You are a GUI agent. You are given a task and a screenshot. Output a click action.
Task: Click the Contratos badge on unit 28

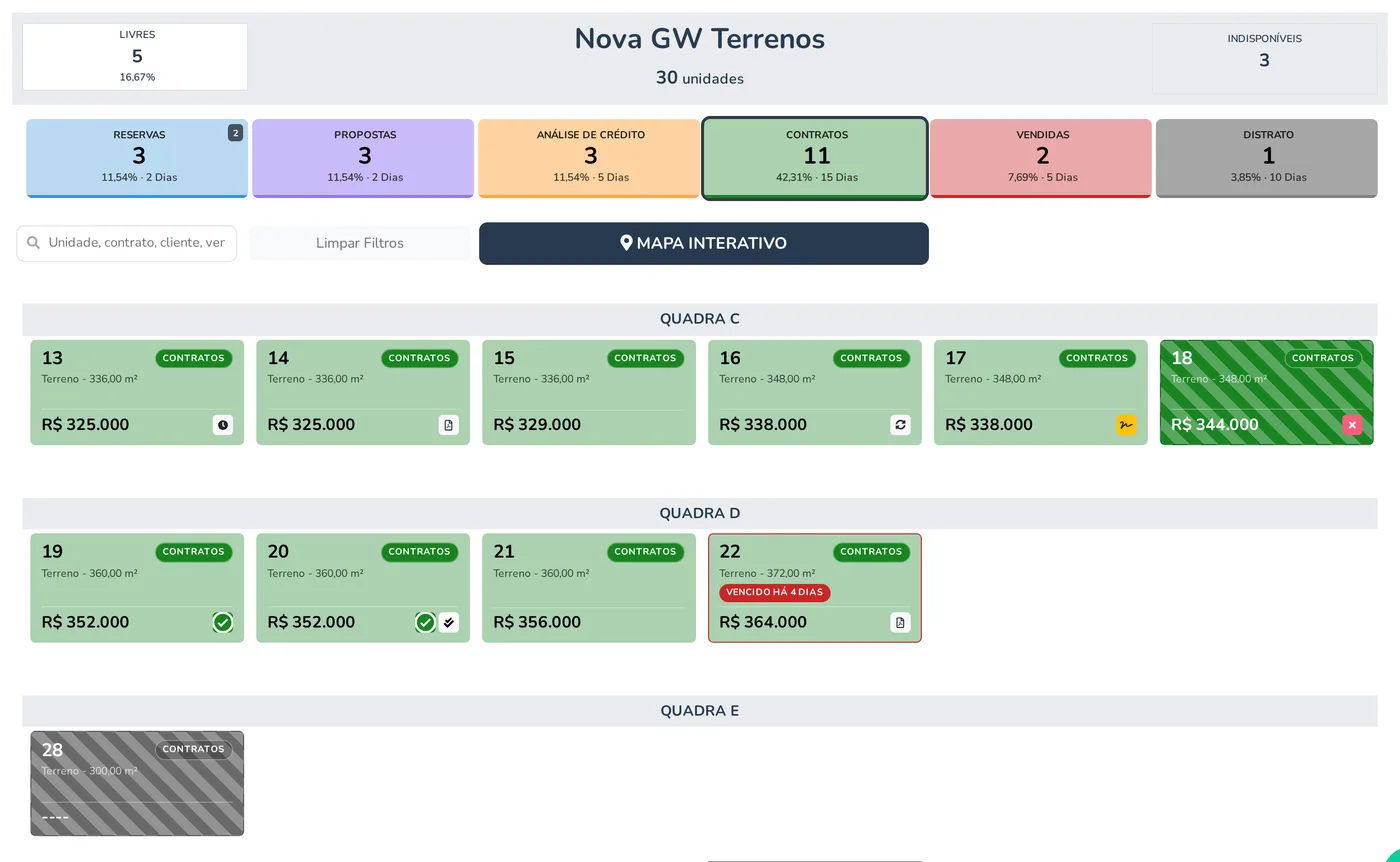click(x=194, y=750)
